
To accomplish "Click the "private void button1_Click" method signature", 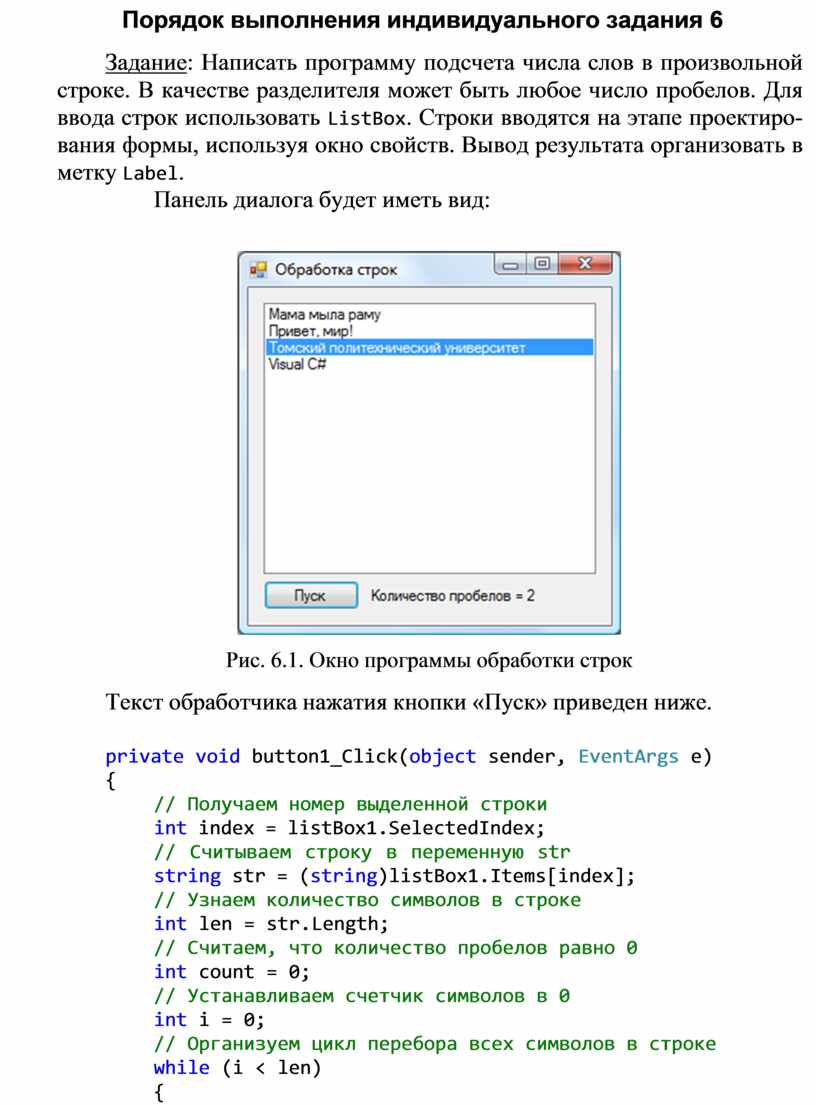I will [408, 756].
